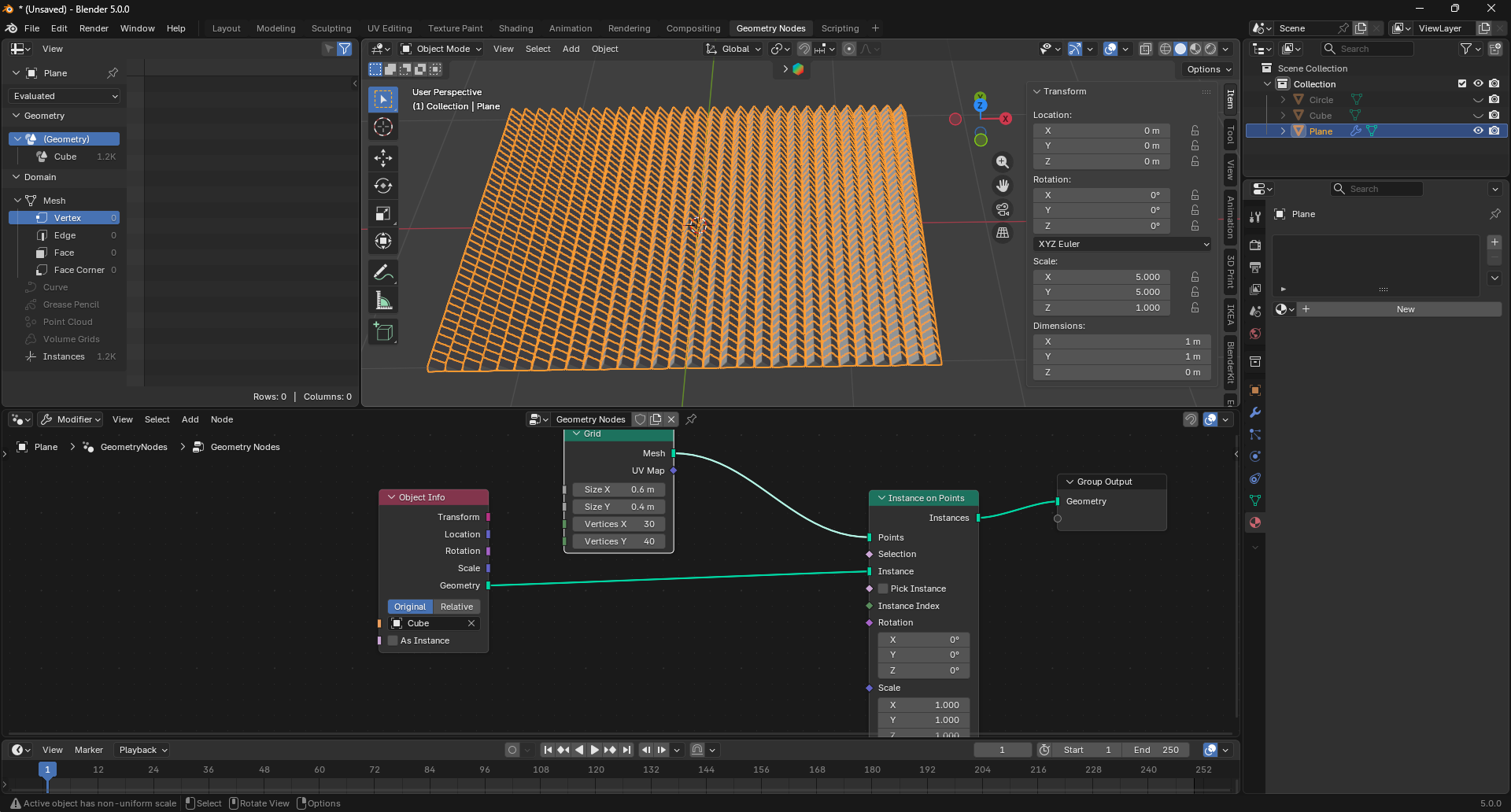
Task: Pick the Annotate pencil tool
Action: click(x=383, y=273)
